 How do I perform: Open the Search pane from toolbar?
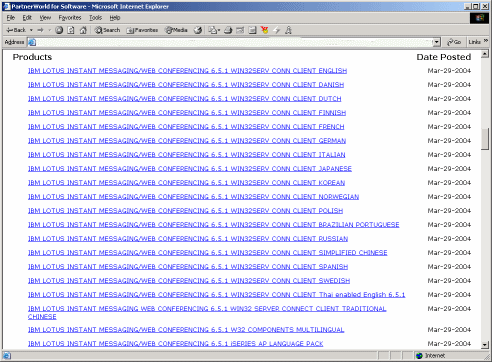(x=107, y=30)
